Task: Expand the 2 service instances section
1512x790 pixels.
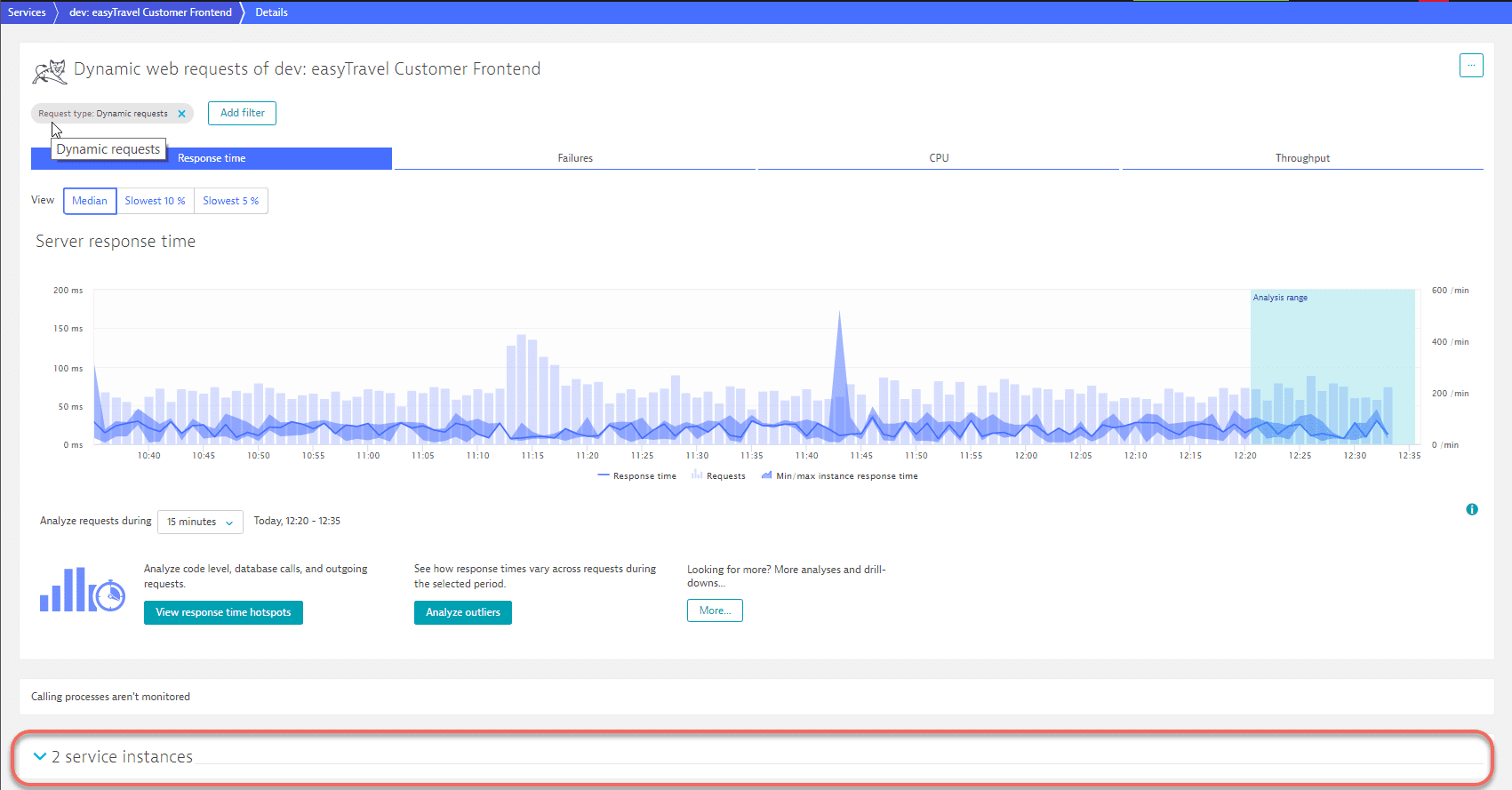Action: (113, 756)
